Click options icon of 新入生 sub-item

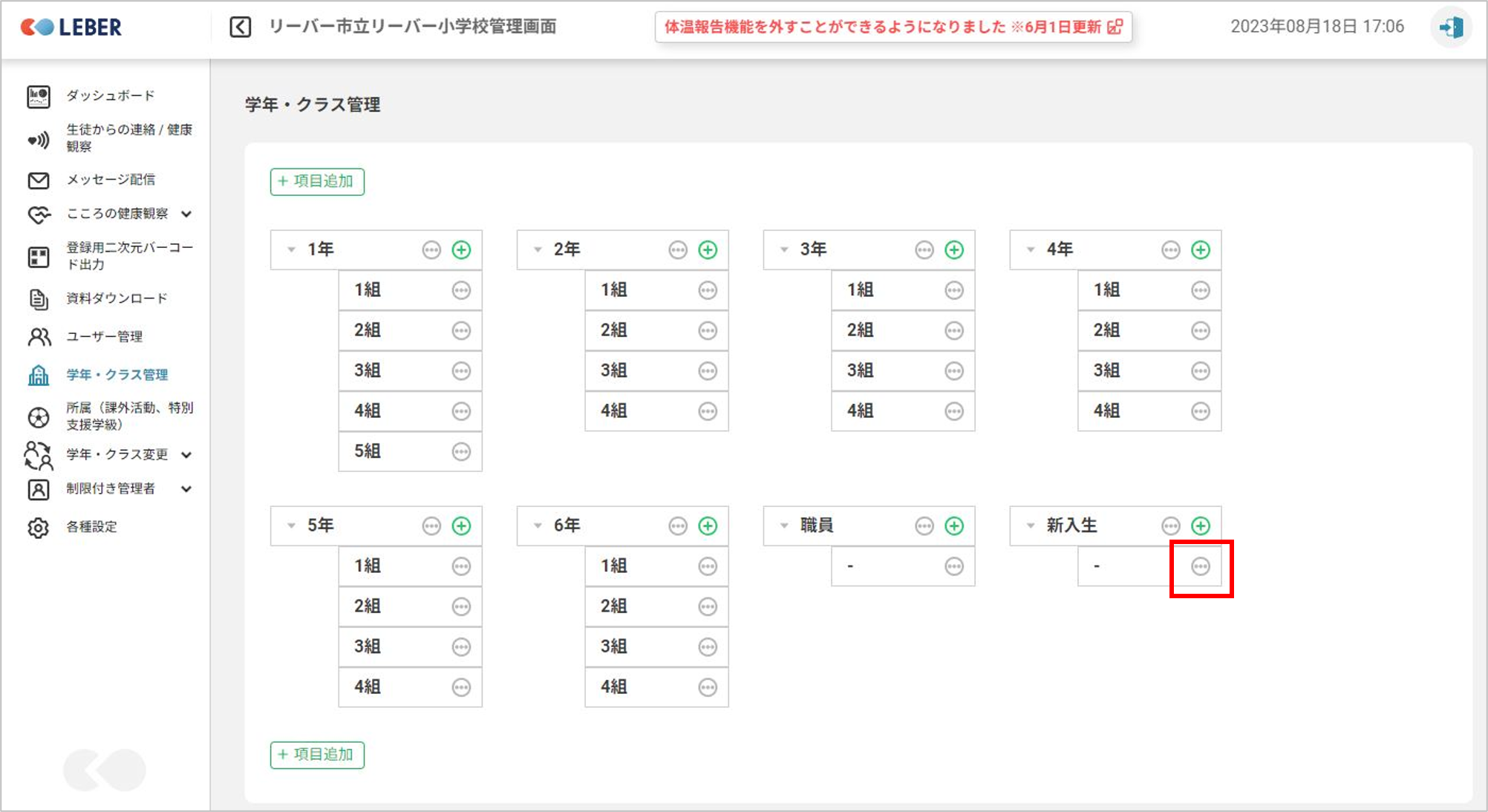tap(1200, 567)
